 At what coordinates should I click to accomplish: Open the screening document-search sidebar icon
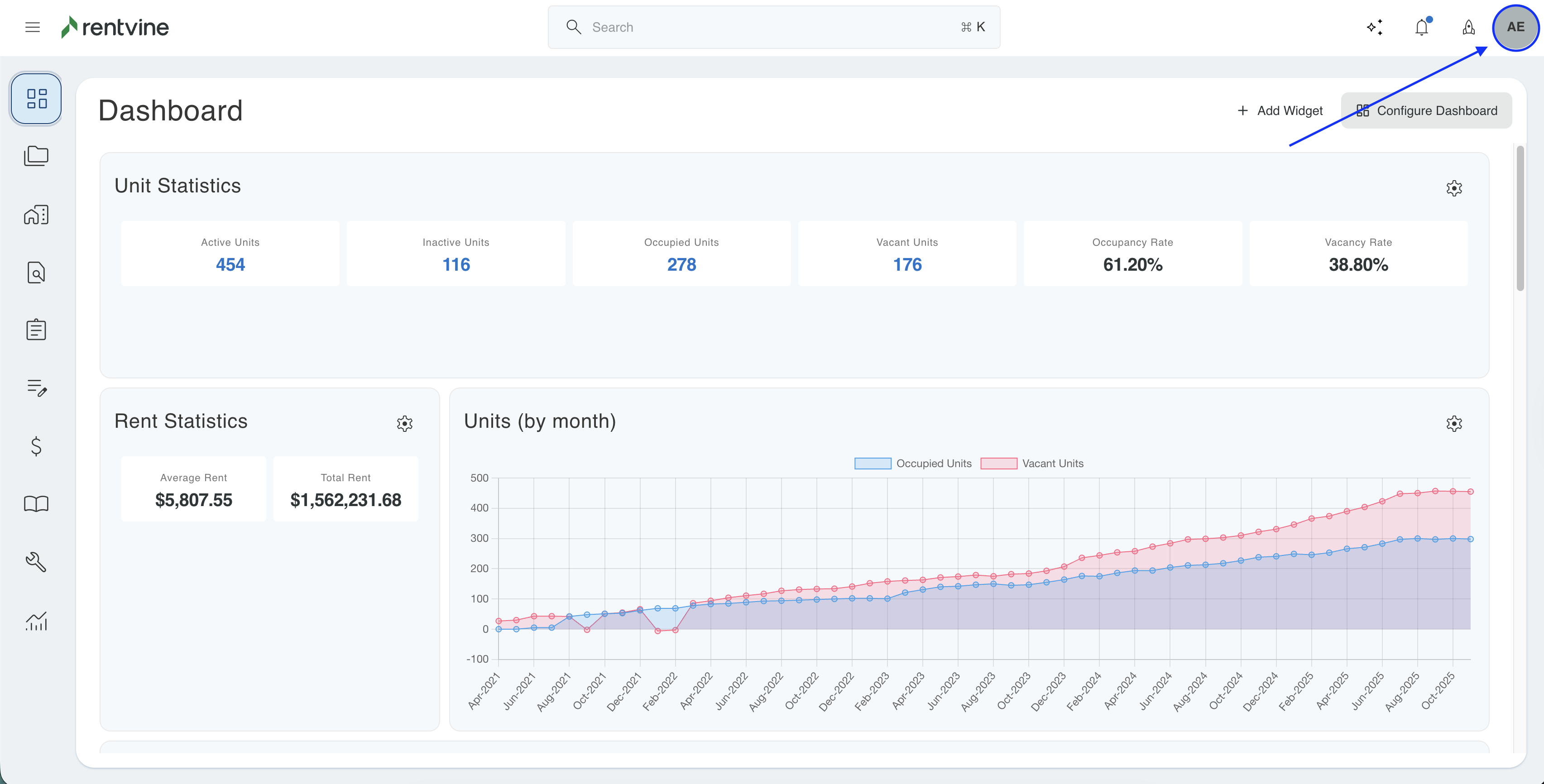(36, 272)
